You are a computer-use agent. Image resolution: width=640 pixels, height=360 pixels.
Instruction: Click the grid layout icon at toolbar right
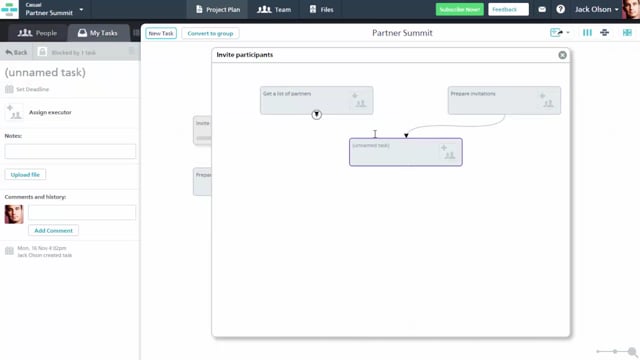627,33
